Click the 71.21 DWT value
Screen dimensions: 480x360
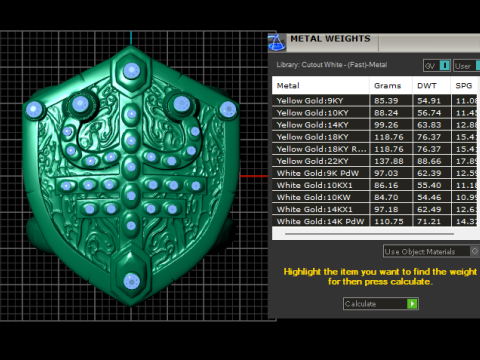[429, 221]
